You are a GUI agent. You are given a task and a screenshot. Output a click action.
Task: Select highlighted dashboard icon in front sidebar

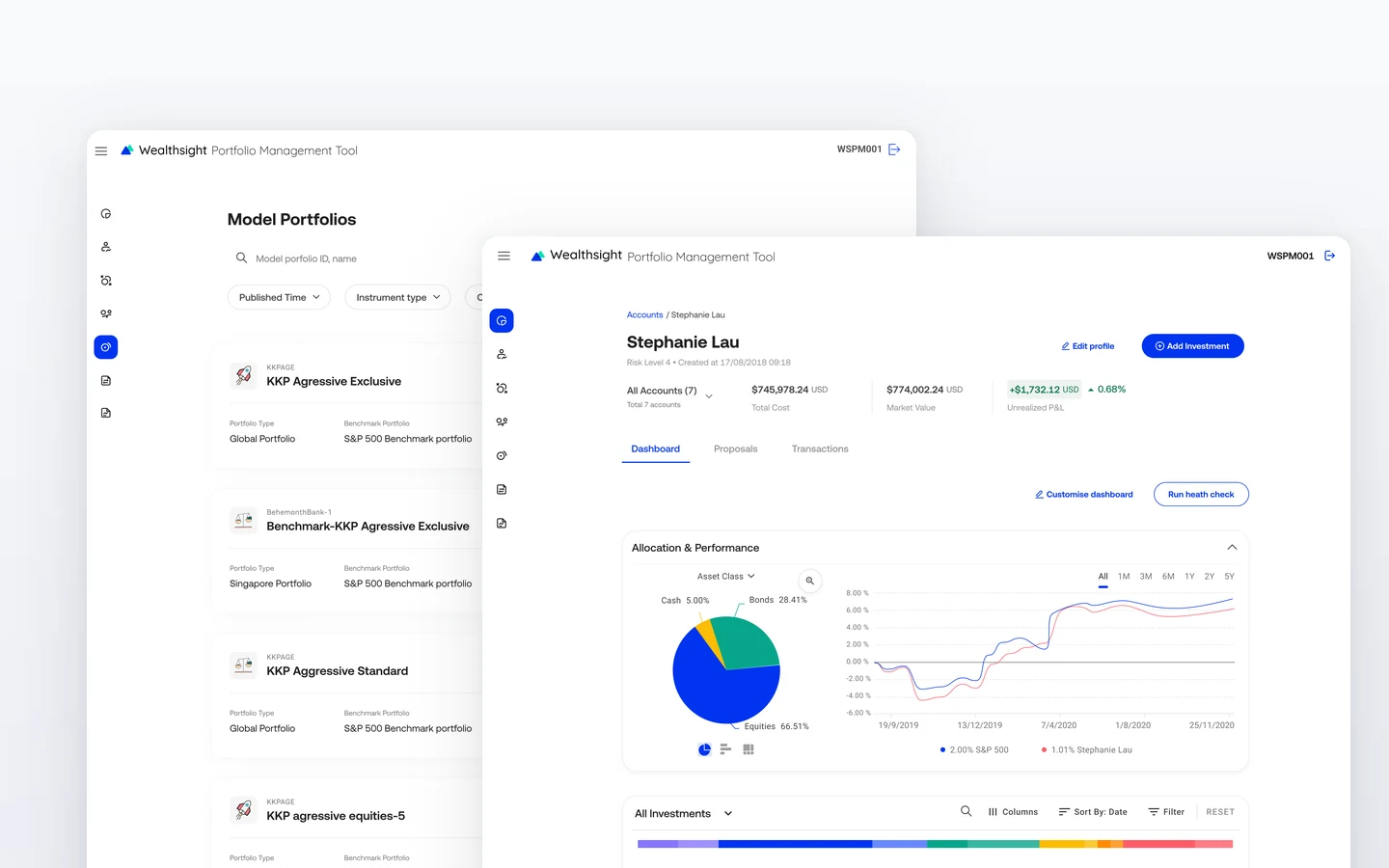[x=502, y=320]
